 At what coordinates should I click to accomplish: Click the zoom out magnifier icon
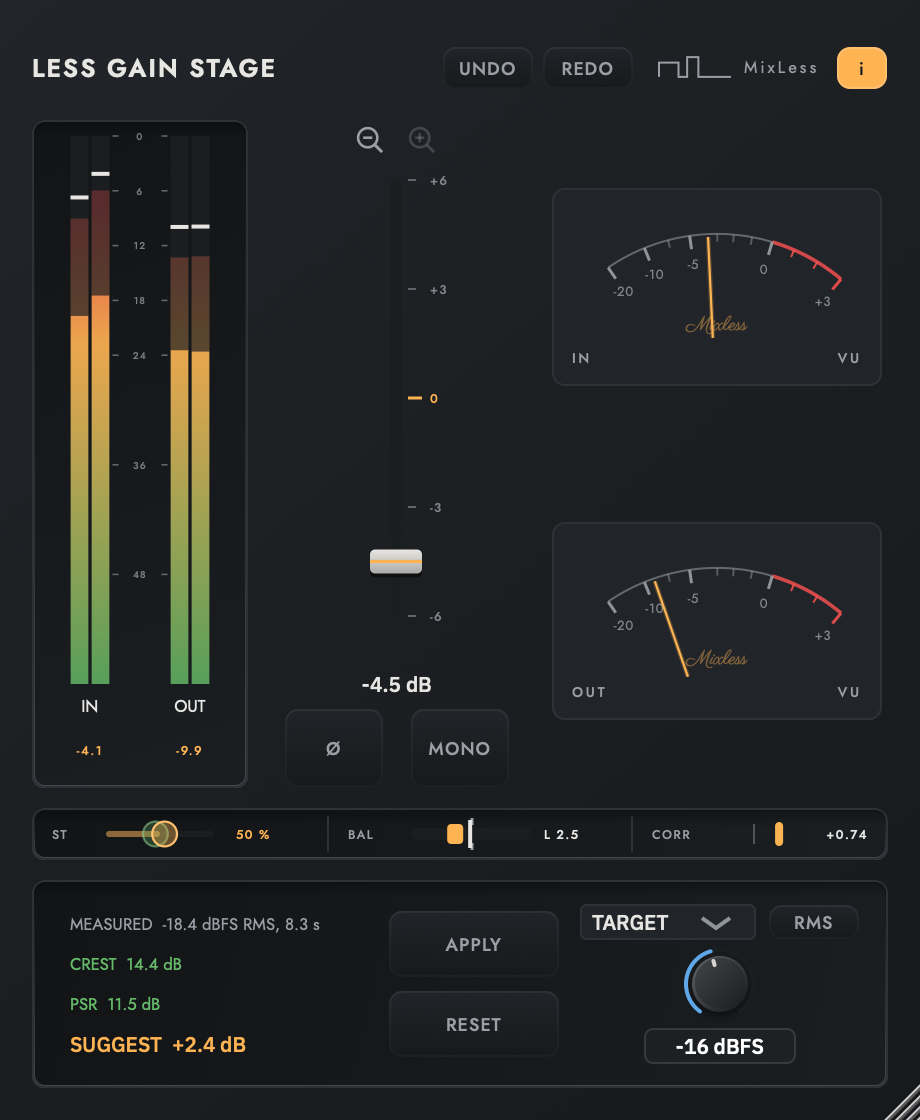tap(369, 139)
